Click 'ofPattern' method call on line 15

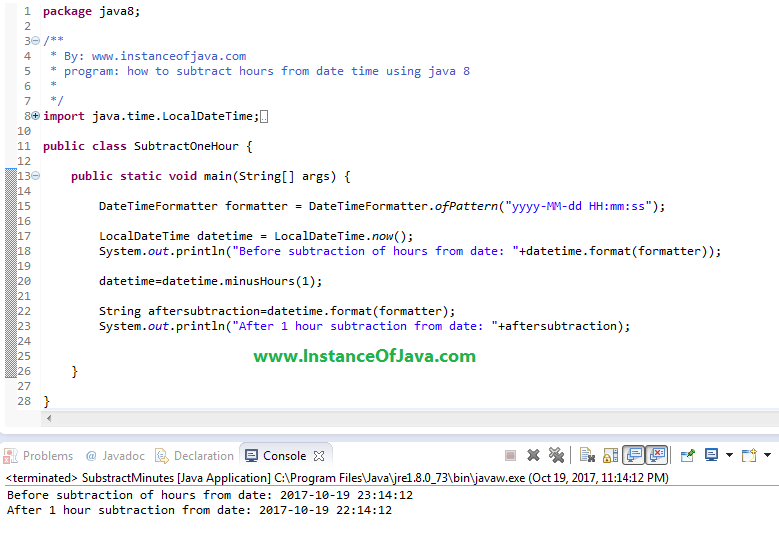coord(467,206)
